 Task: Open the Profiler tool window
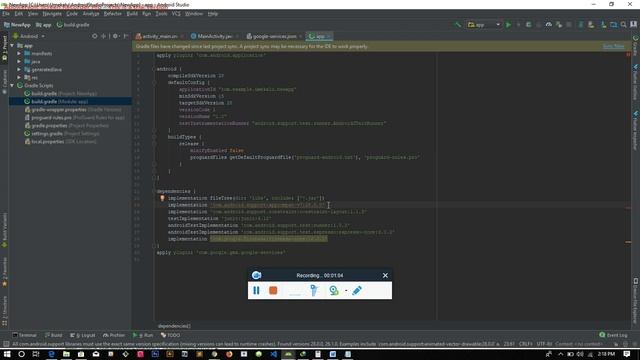[114, 335]
